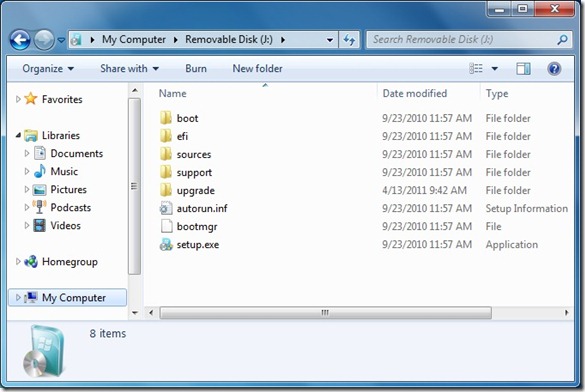Select the boot folder icon

[x=166, y=118]
